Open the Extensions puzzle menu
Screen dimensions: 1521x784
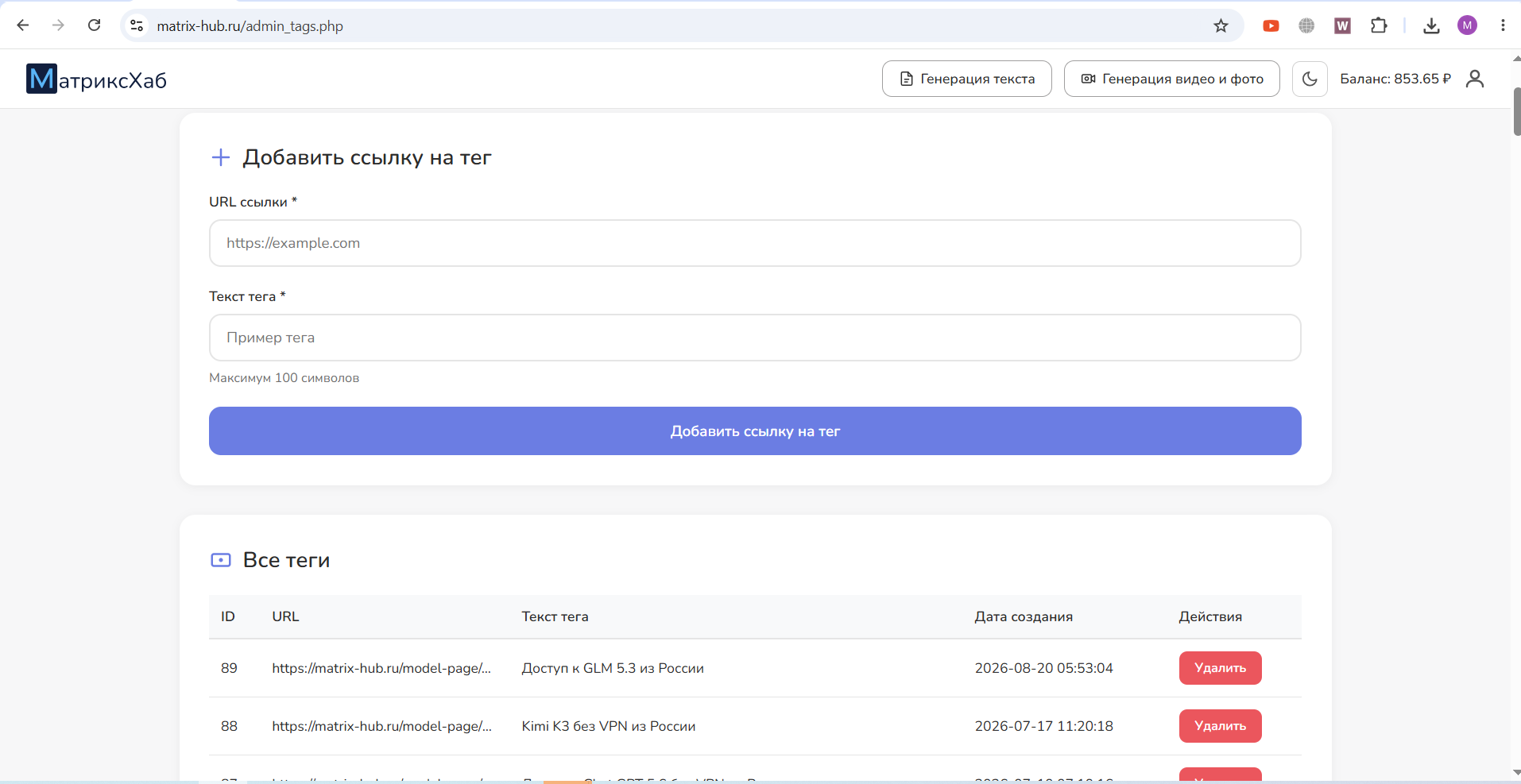pyautogui.click(x=1379, y=25)
